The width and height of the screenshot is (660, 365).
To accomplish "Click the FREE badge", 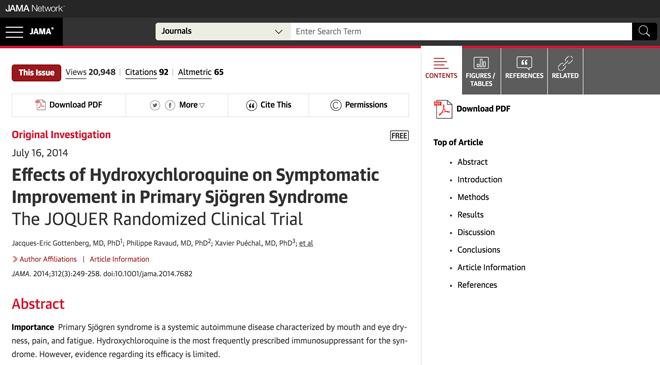I will pyautogui.click(x=399, y=136).
